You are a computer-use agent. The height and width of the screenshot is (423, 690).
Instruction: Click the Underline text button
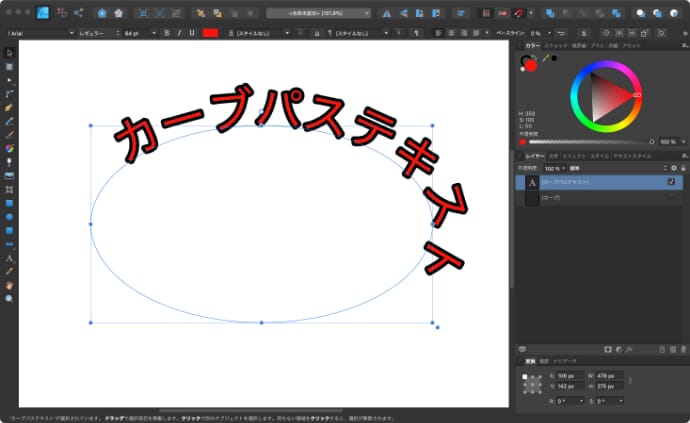191,33
